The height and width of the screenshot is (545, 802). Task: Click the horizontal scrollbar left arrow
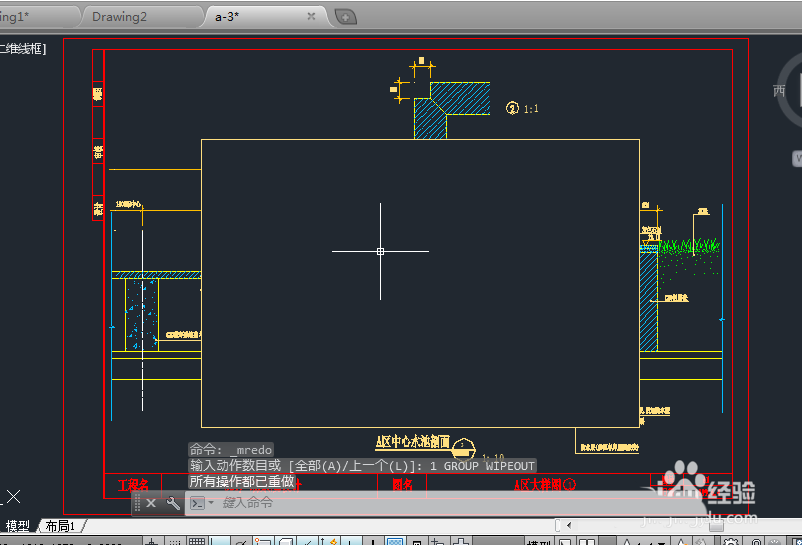tap(569, 525)
